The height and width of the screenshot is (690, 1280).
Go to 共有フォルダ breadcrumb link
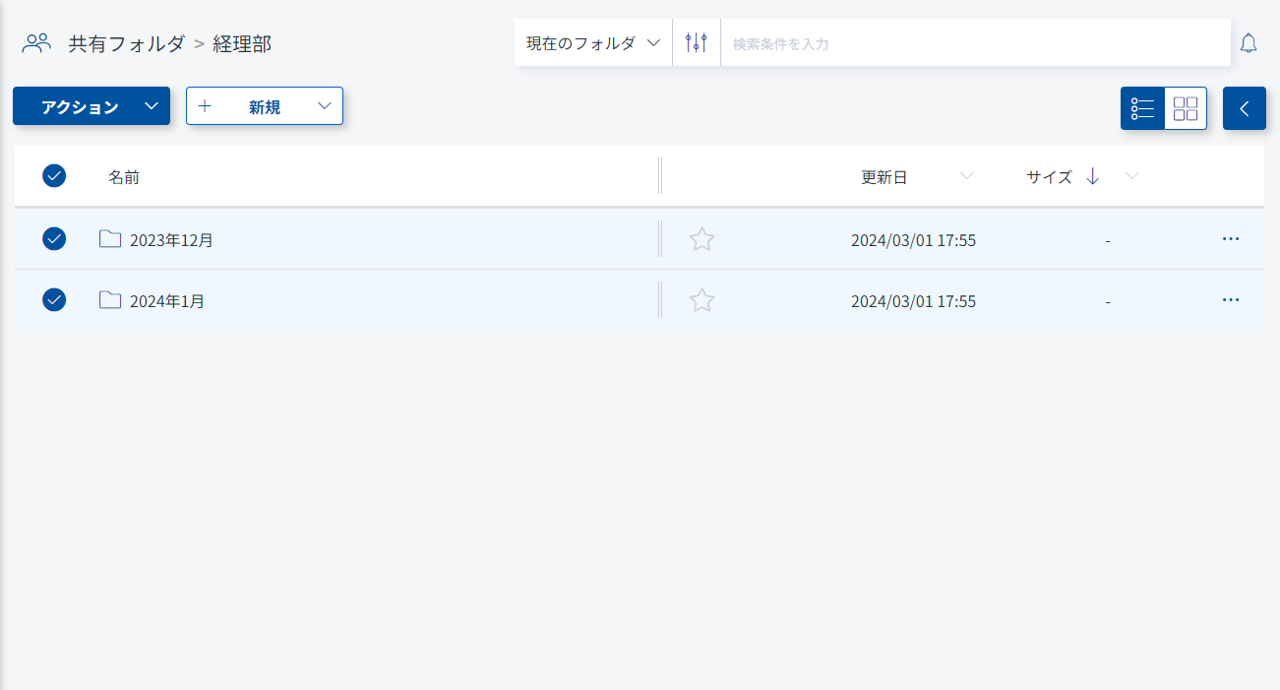point(126,43)
